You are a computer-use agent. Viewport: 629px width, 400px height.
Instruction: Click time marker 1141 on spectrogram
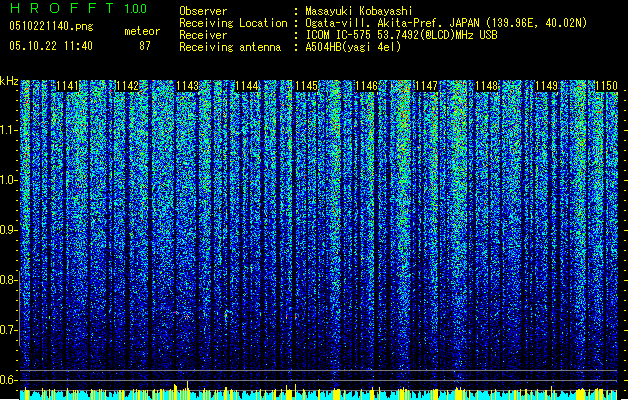pos(67,86)
